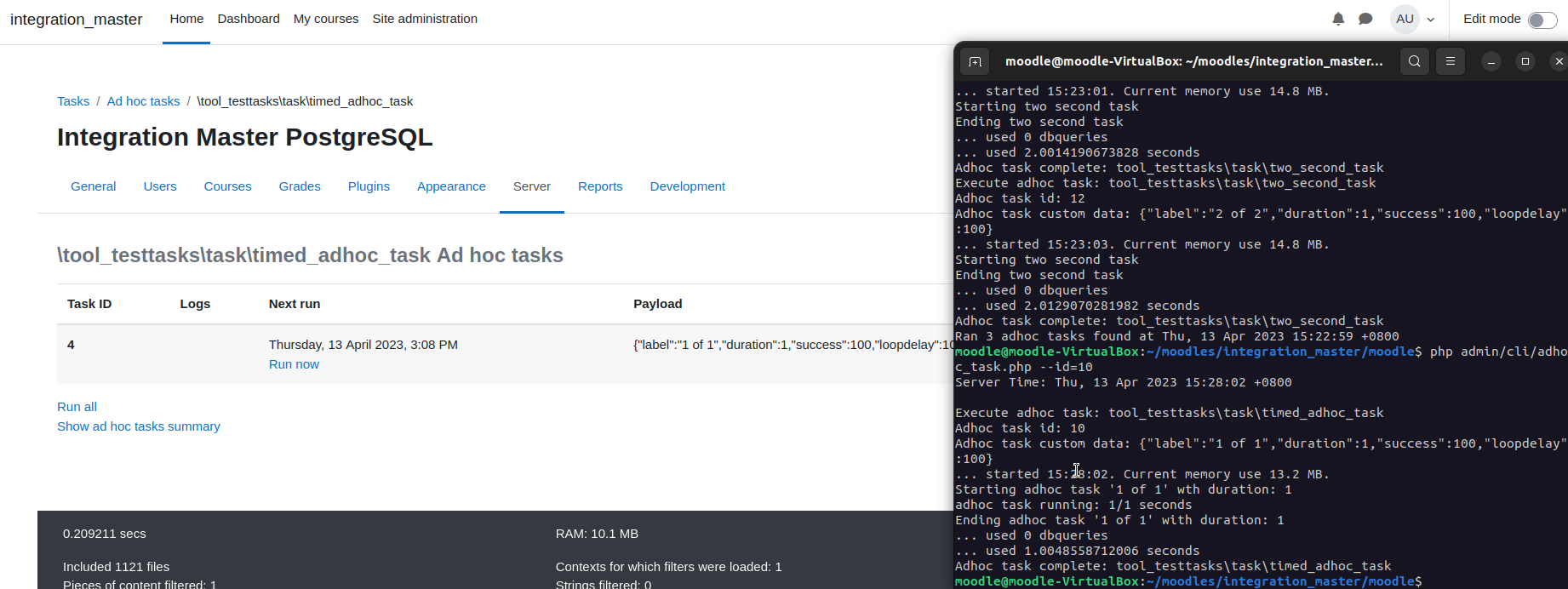This screenshot has width=1568, height=589.
Task: Click Run now for task 4
Action: (x=294, y=364)
